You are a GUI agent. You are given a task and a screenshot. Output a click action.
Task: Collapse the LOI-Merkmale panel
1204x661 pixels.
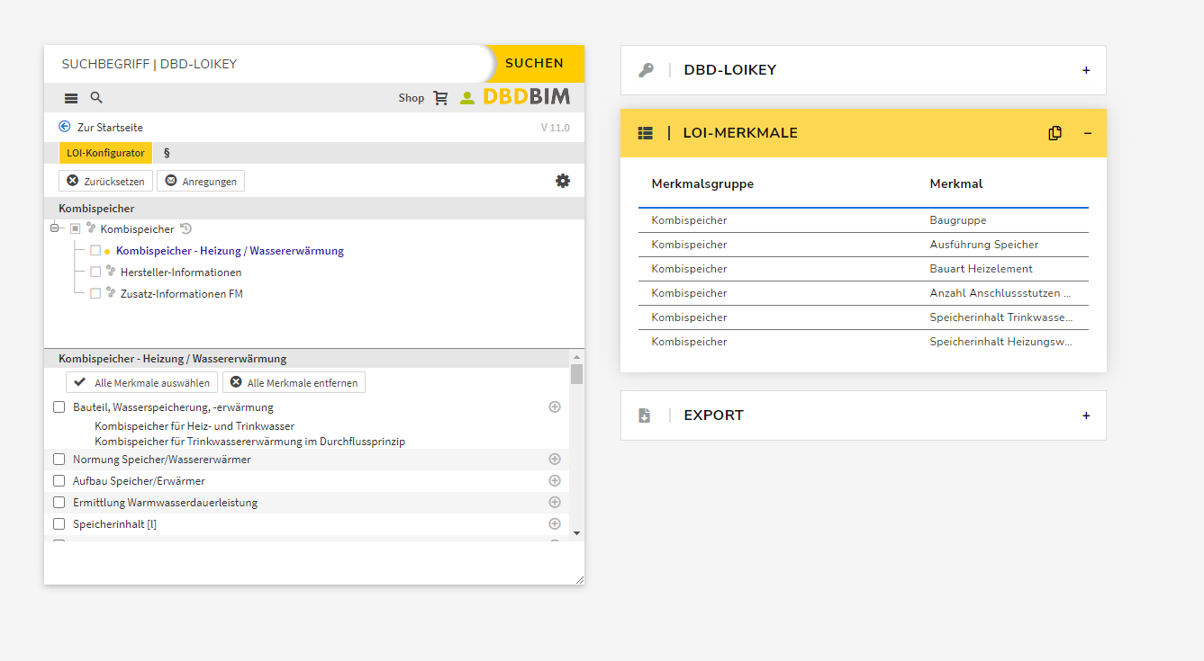1088,133
